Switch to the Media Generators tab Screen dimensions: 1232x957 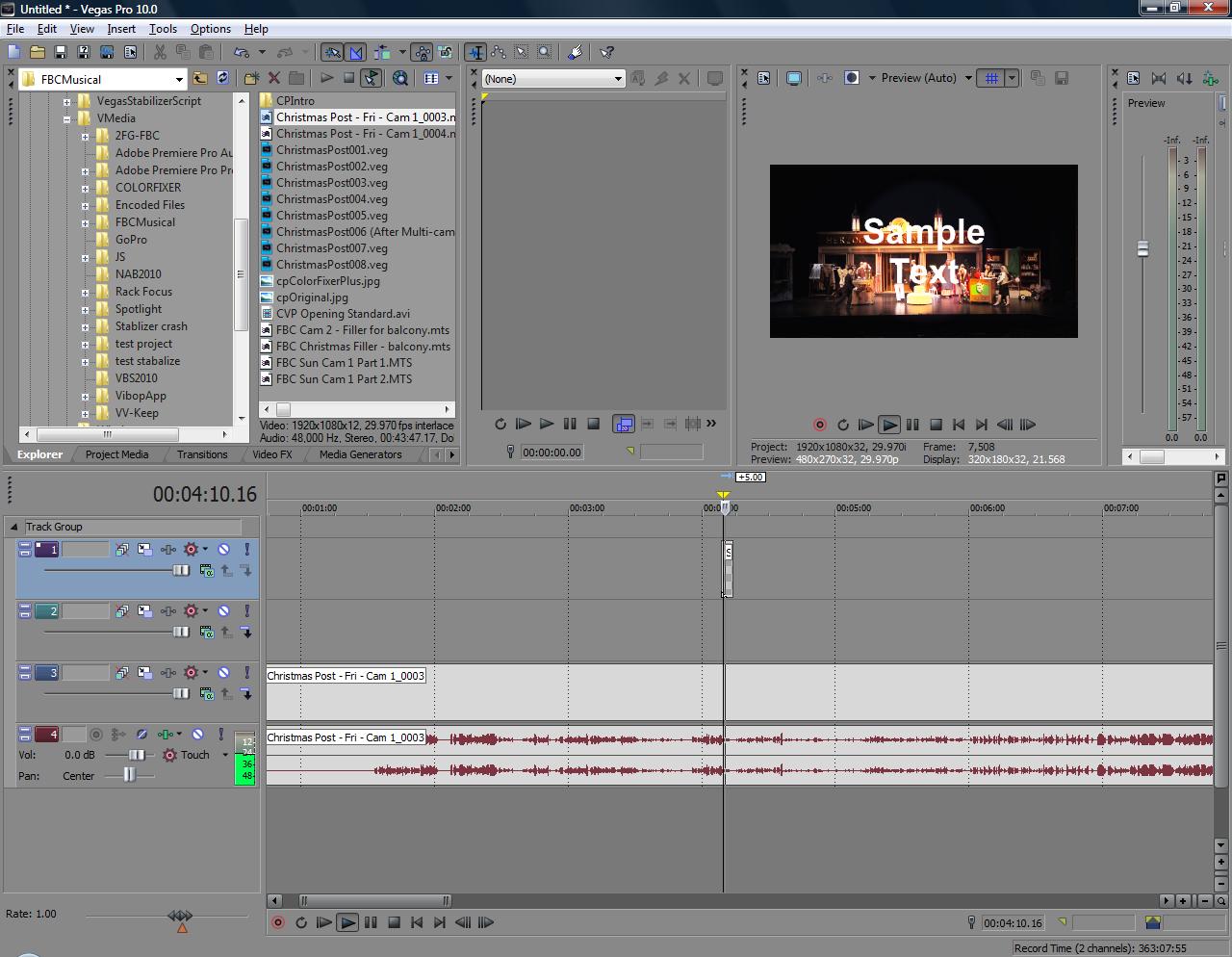click(360, 454)
